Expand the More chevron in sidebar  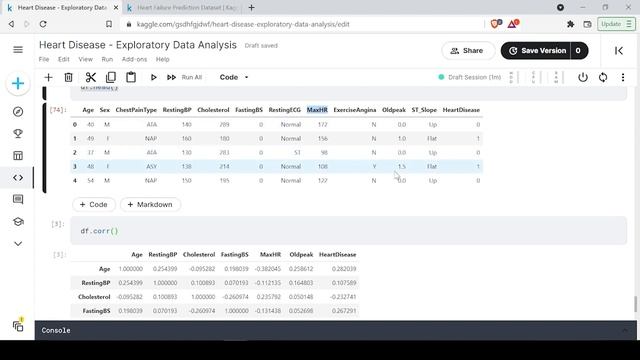tap(18, 244)
